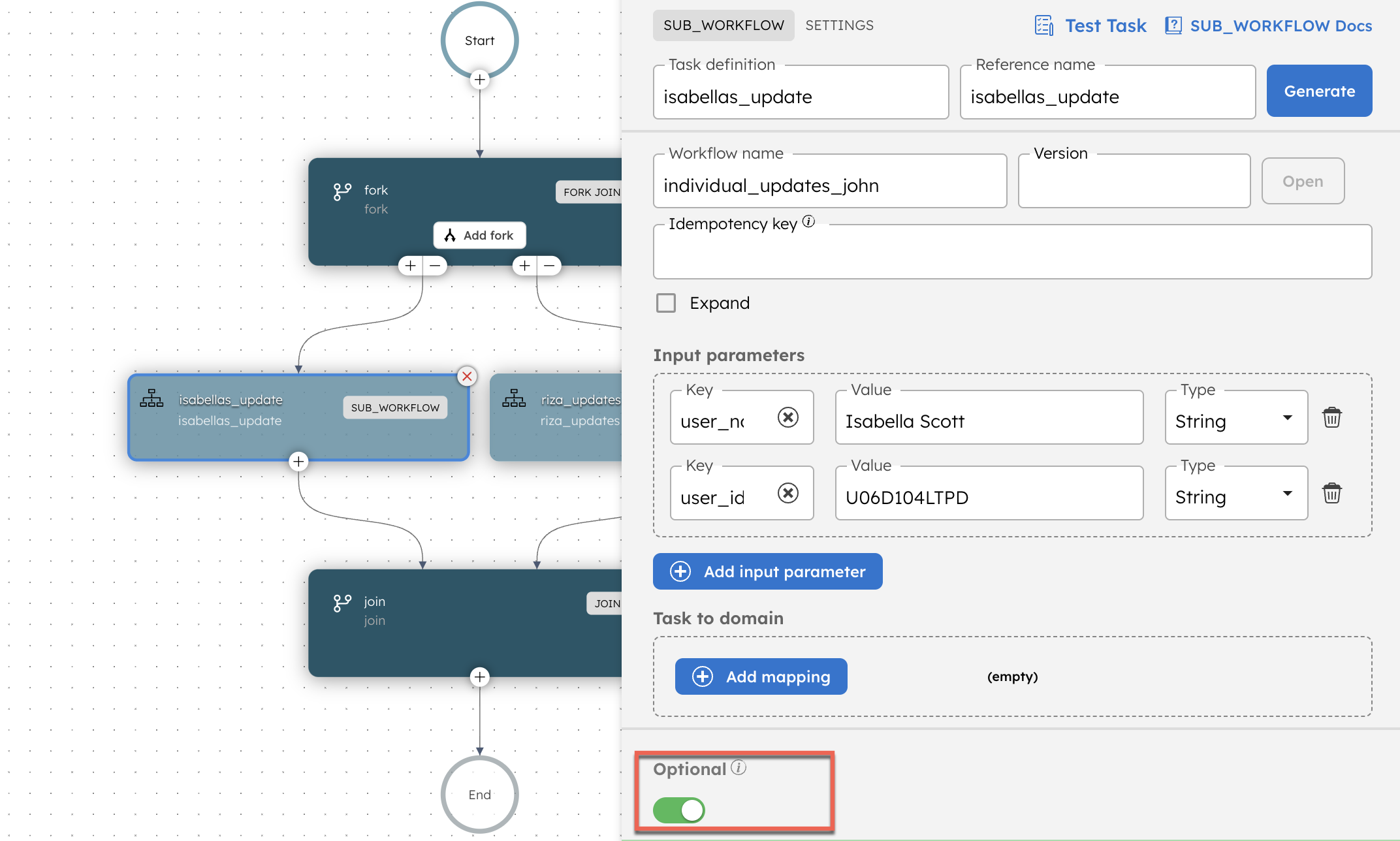Delete the user_name parameter with trash icon
Screen dimensions: 1400x841
point(1332,417)
